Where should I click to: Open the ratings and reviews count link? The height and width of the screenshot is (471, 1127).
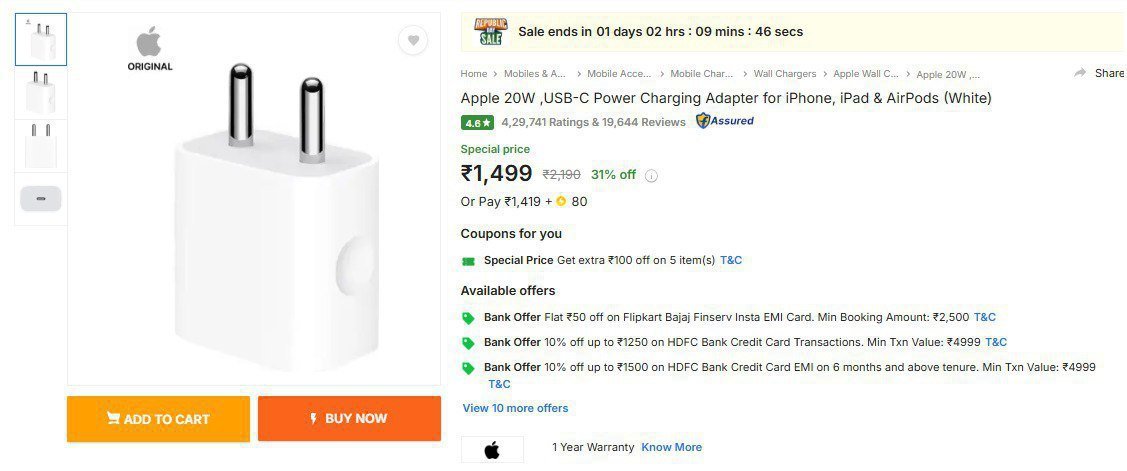coord(593,122)
